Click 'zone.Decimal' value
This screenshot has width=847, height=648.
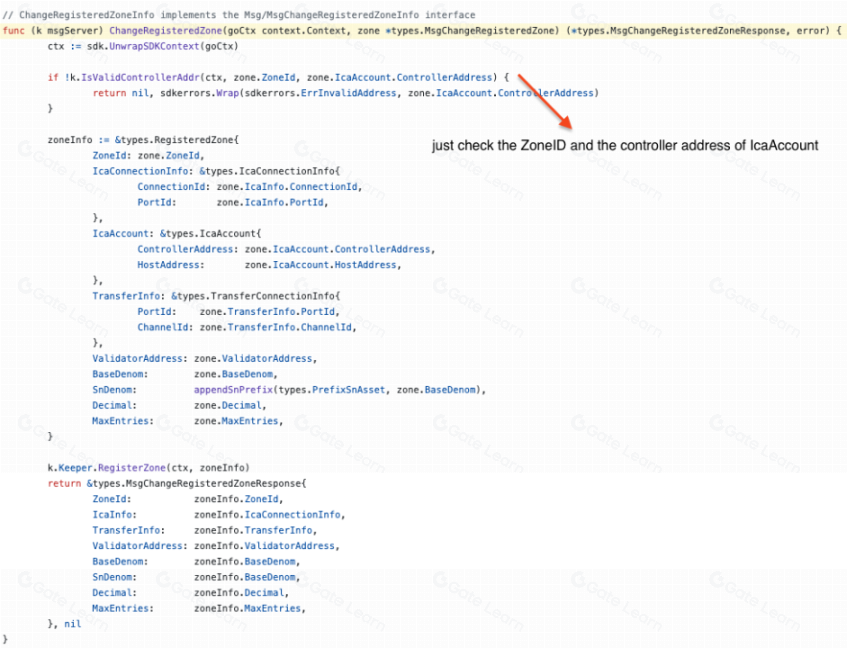228,406
